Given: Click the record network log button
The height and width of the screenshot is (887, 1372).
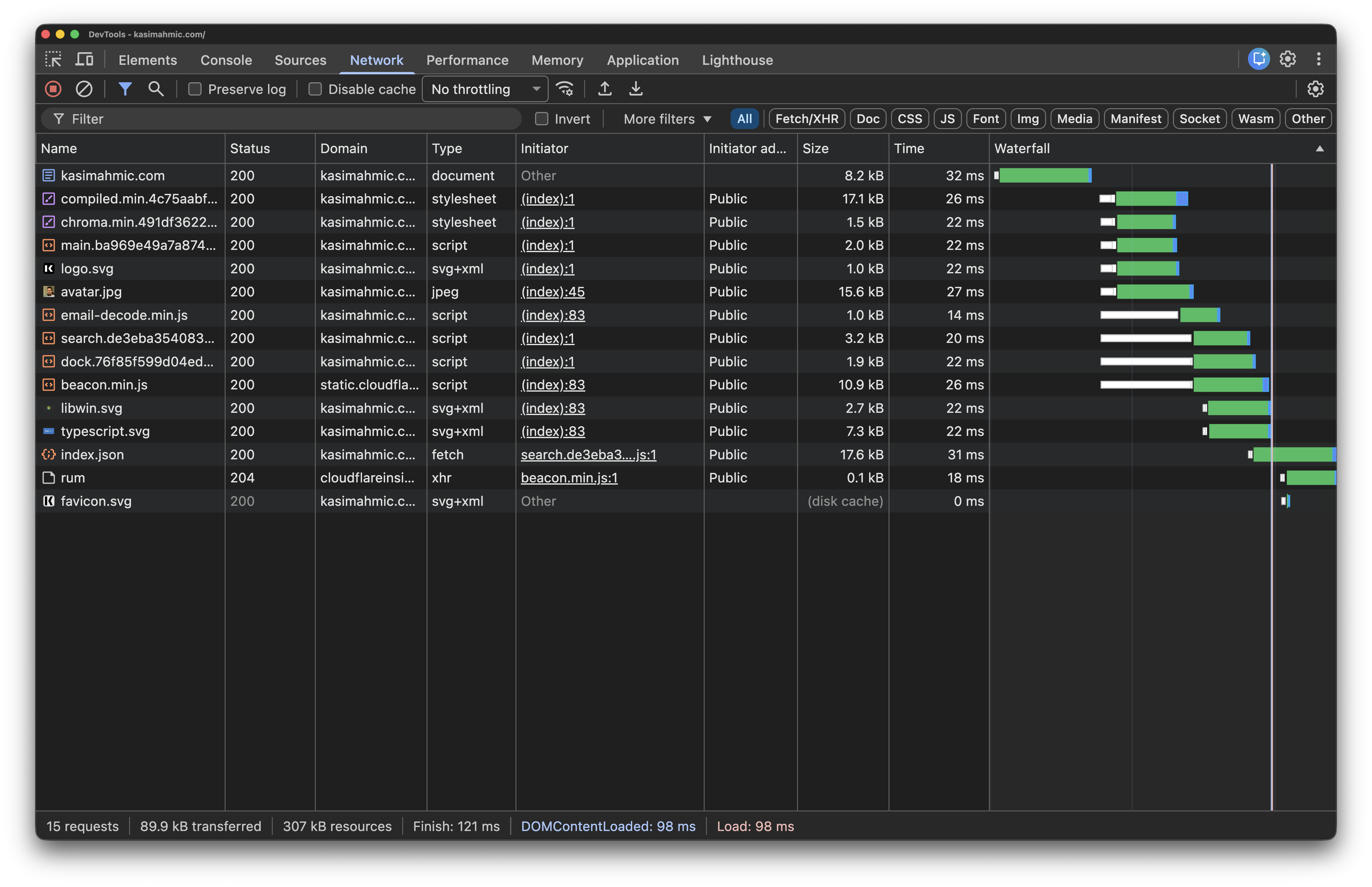Looking at the screenshot, I should coord(53,89).
